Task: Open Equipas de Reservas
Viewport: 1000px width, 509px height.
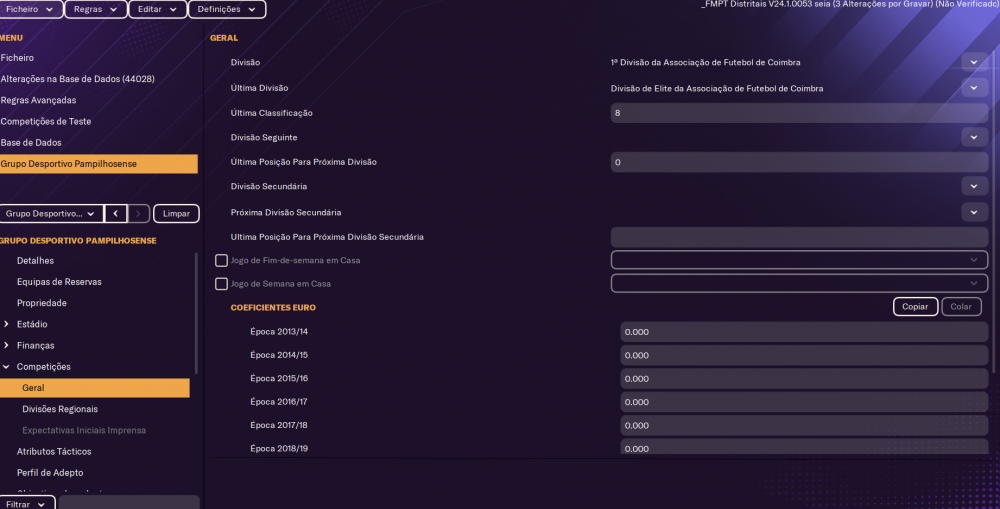Action: (x=59, y=281)
